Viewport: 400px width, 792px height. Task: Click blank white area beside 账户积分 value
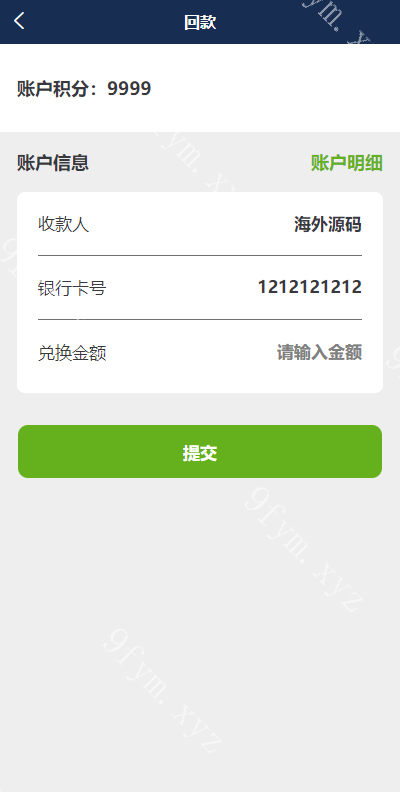(x=273, y=88)
